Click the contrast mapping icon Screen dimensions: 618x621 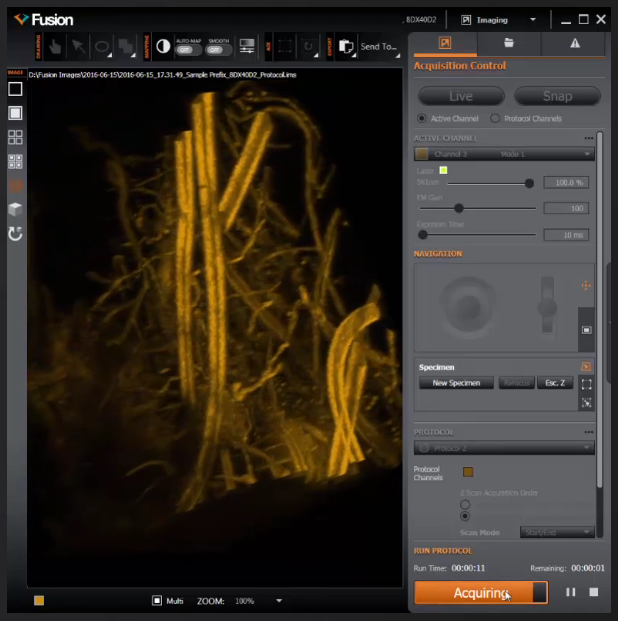162,45
